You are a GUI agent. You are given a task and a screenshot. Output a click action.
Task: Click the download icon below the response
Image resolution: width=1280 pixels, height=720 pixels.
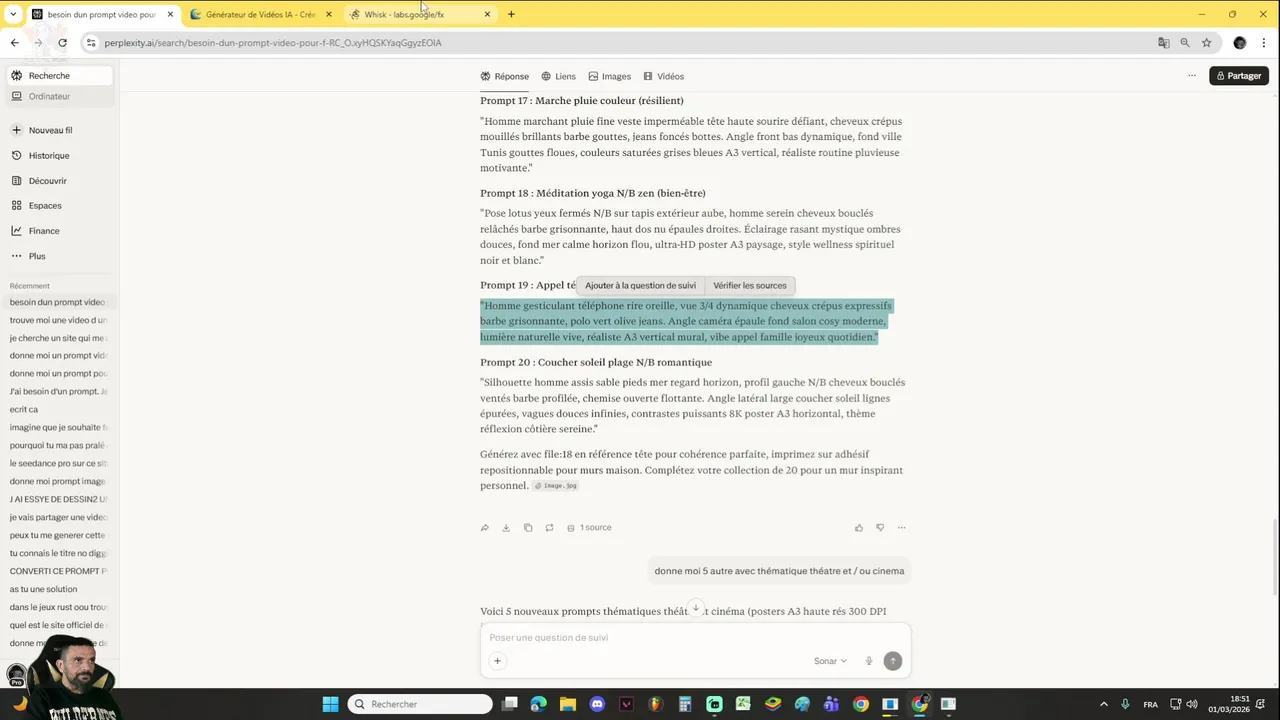click(506, 528)
